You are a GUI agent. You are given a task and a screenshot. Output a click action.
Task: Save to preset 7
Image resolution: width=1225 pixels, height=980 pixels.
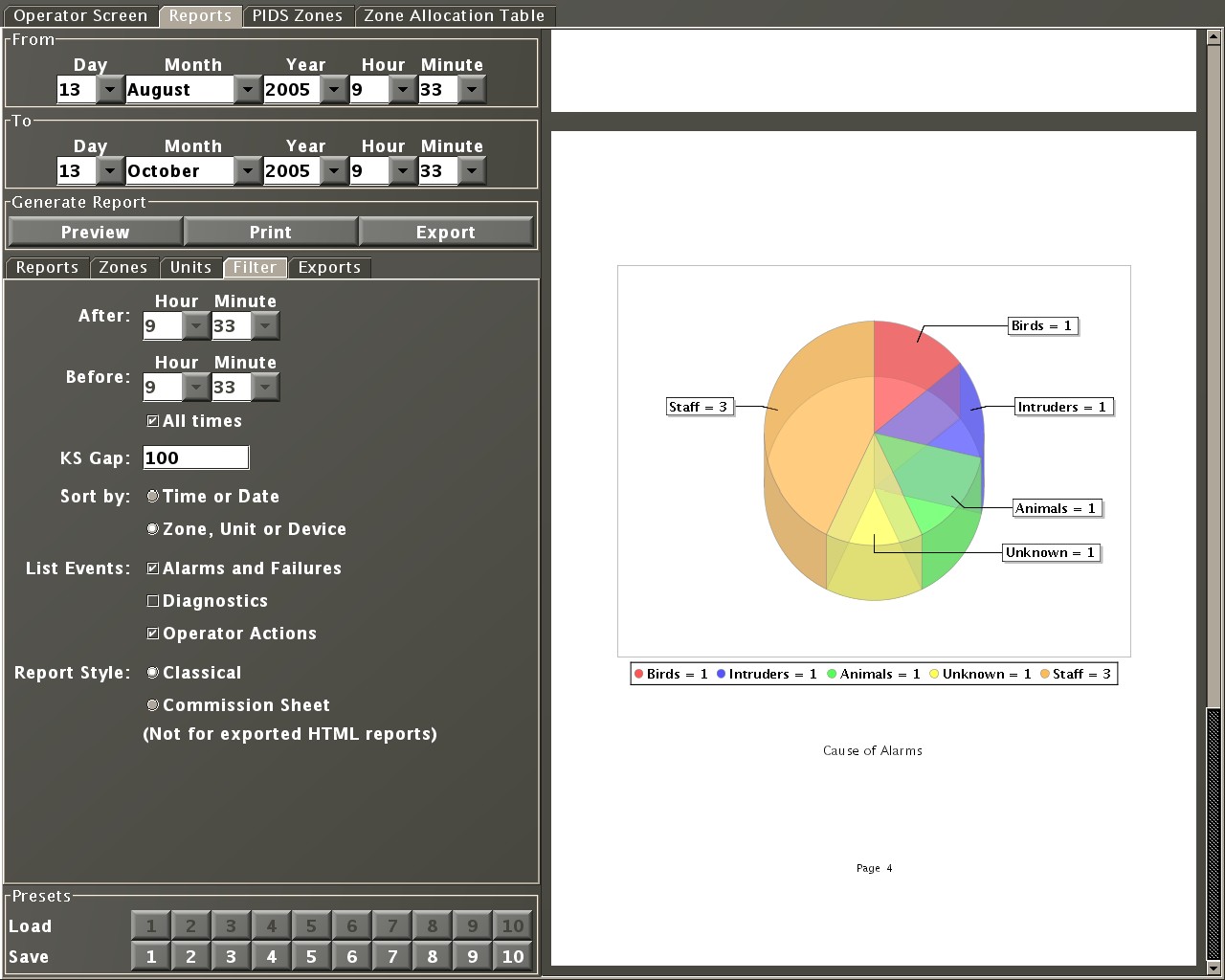392,956
